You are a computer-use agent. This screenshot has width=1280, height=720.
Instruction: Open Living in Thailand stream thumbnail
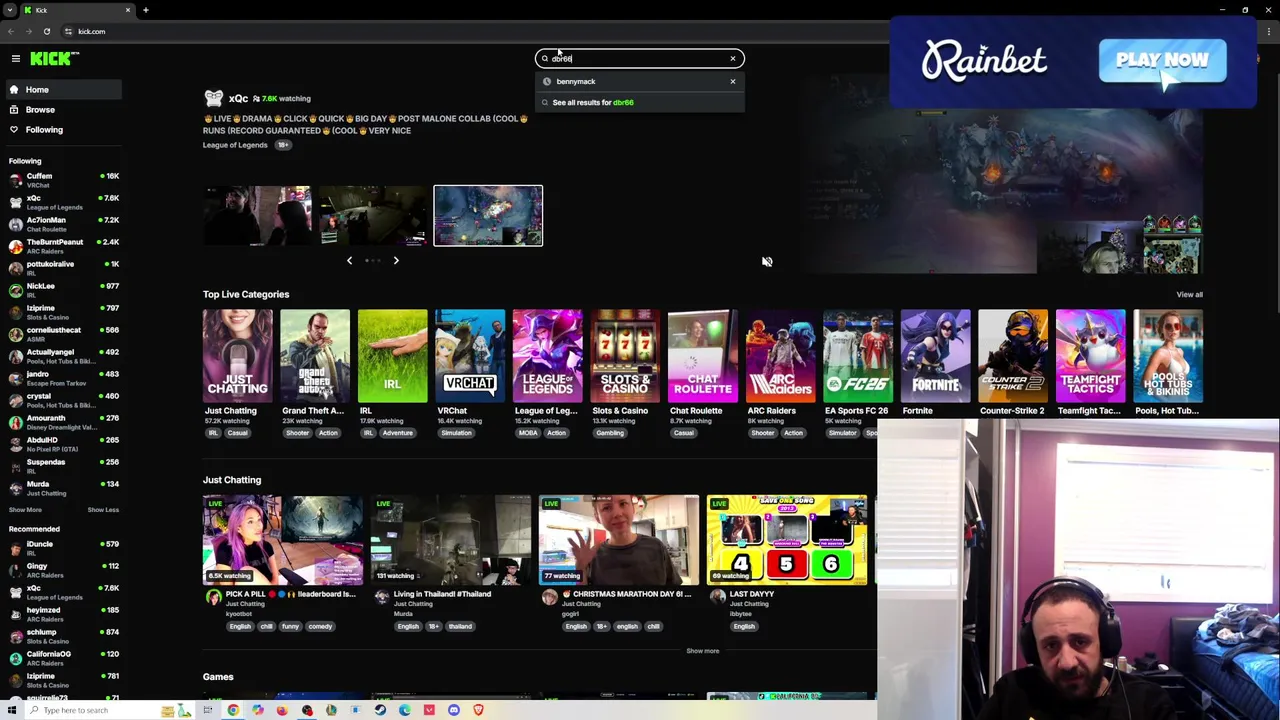451,540
